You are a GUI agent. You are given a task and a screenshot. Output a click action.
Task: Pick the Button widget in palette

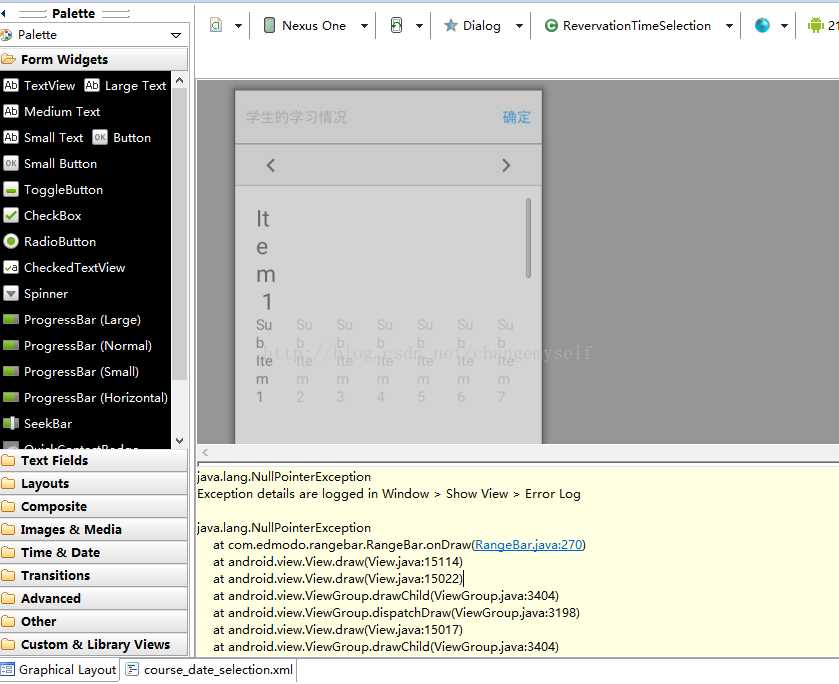tap(122, 138)
